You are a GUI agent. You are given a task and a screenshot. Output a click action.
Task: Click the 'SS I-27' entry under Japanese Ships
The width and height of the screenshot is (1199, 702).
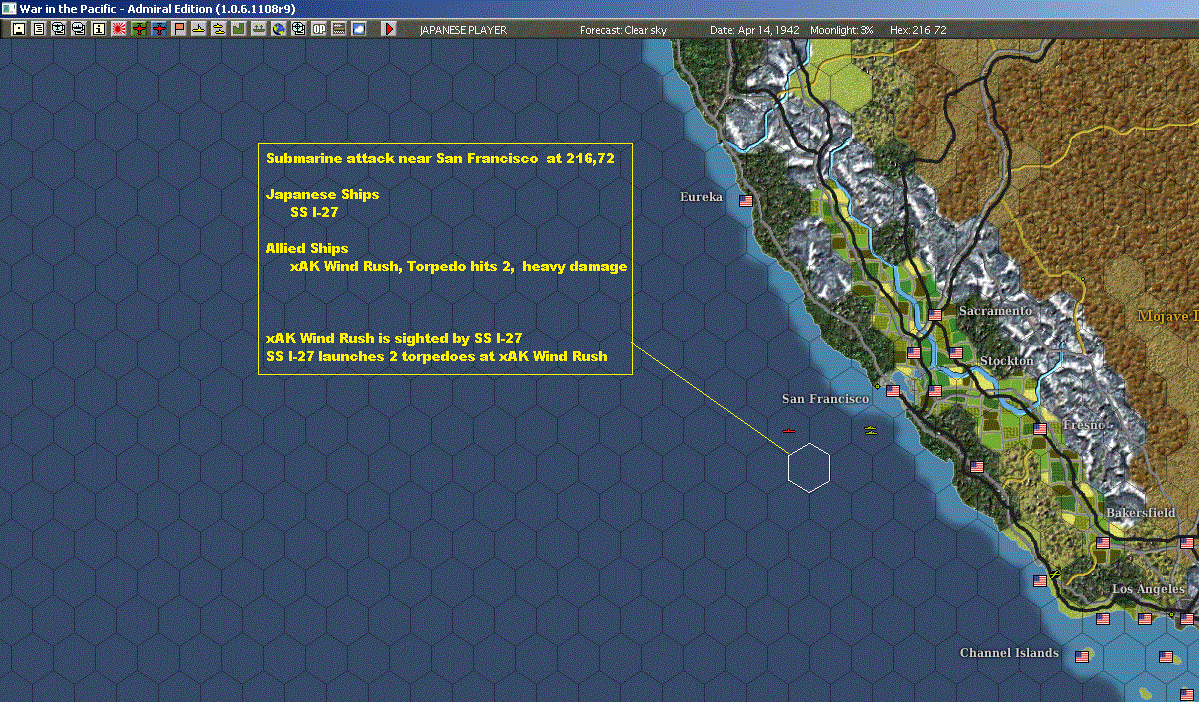(314, 212)
